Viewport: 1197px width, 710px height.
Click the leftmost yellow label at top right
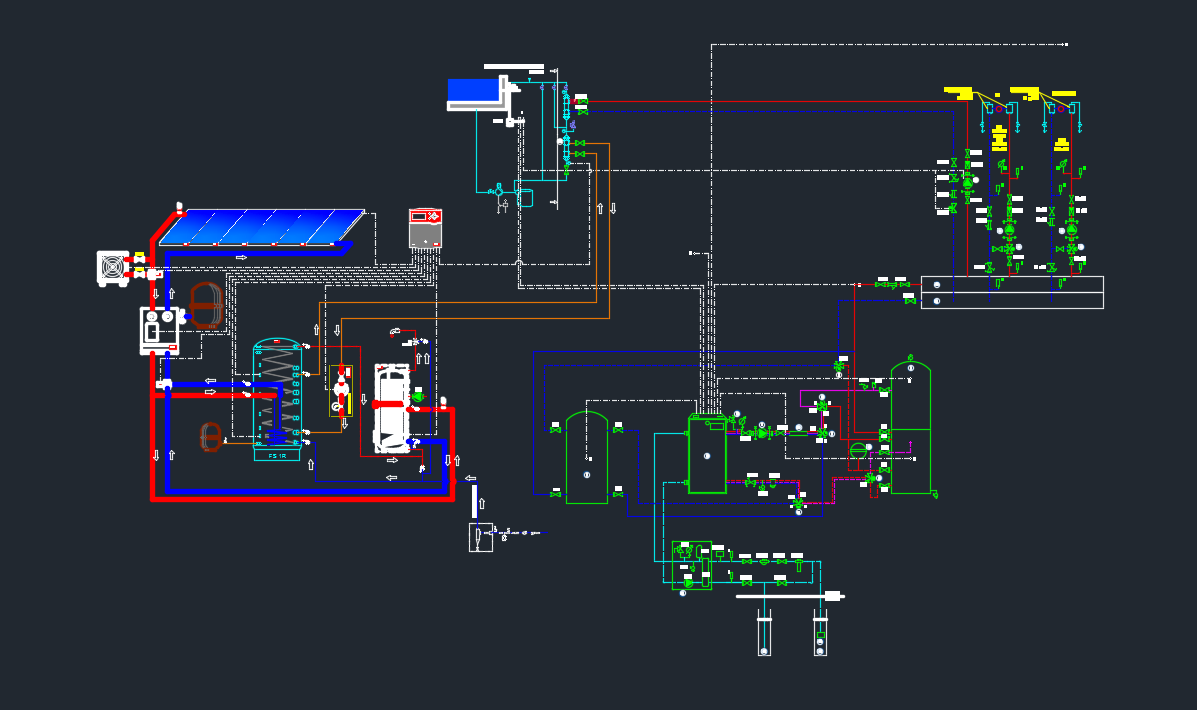(x=958, y=93)
